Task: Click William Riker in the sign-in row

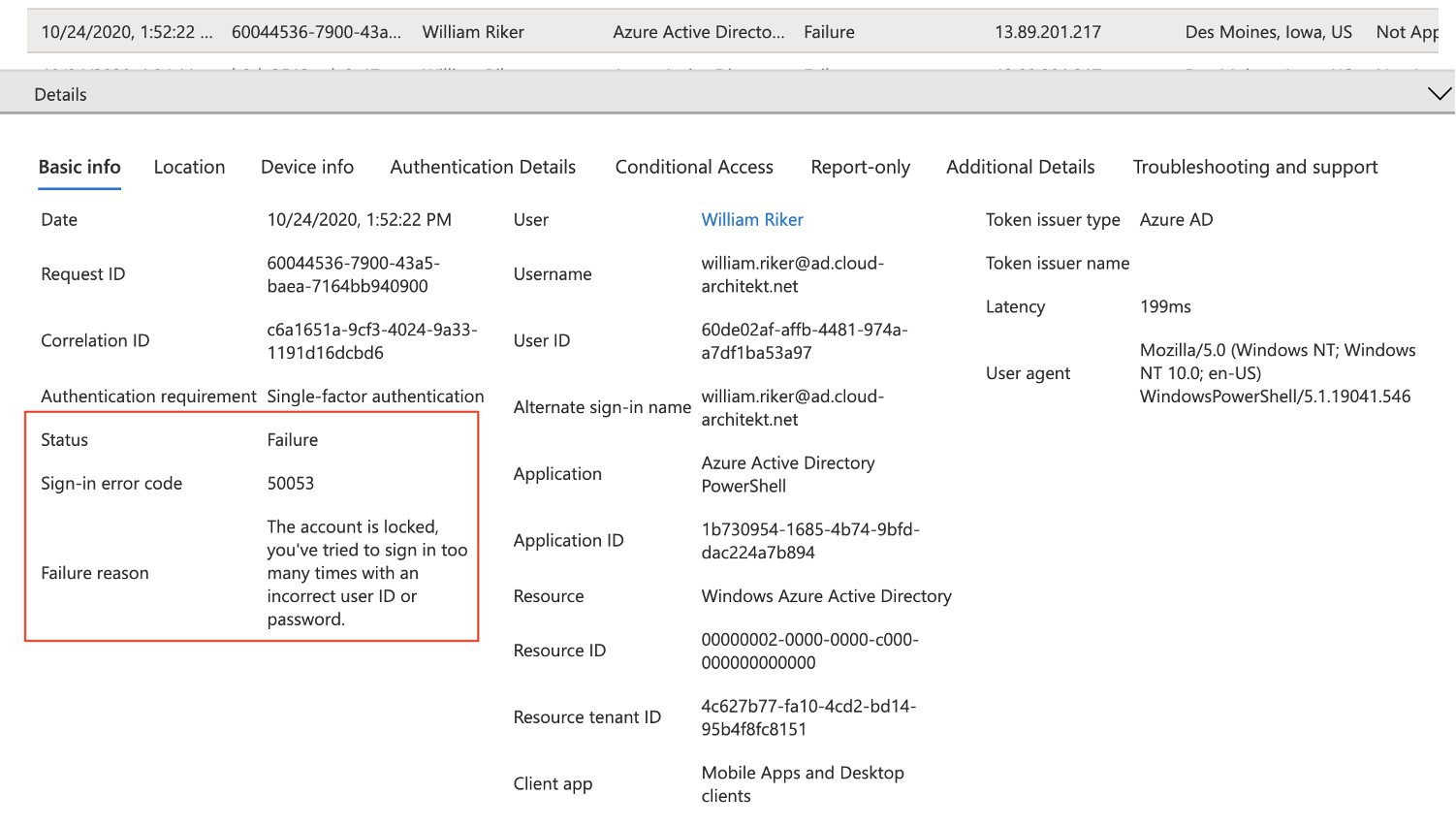Action: coord(473,32)
